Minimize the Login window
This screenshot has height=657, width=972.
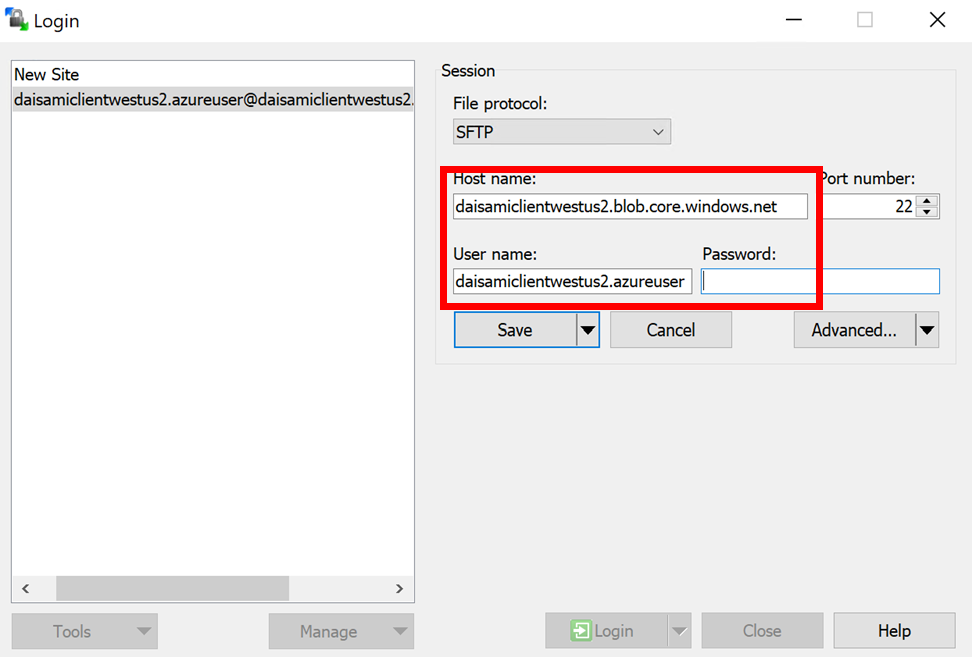[x=793, y=20]
